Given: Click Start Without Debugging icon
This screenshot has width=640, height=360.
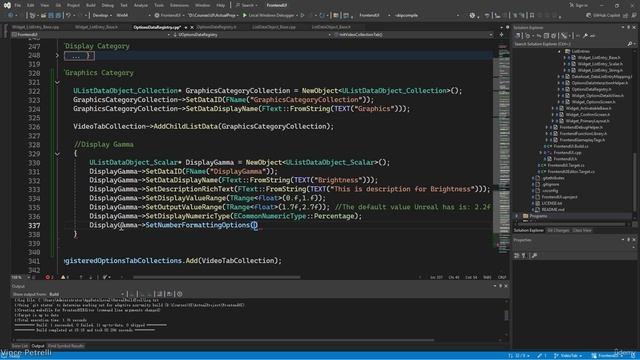Looking at the screenshot, I should coord(302,16).
